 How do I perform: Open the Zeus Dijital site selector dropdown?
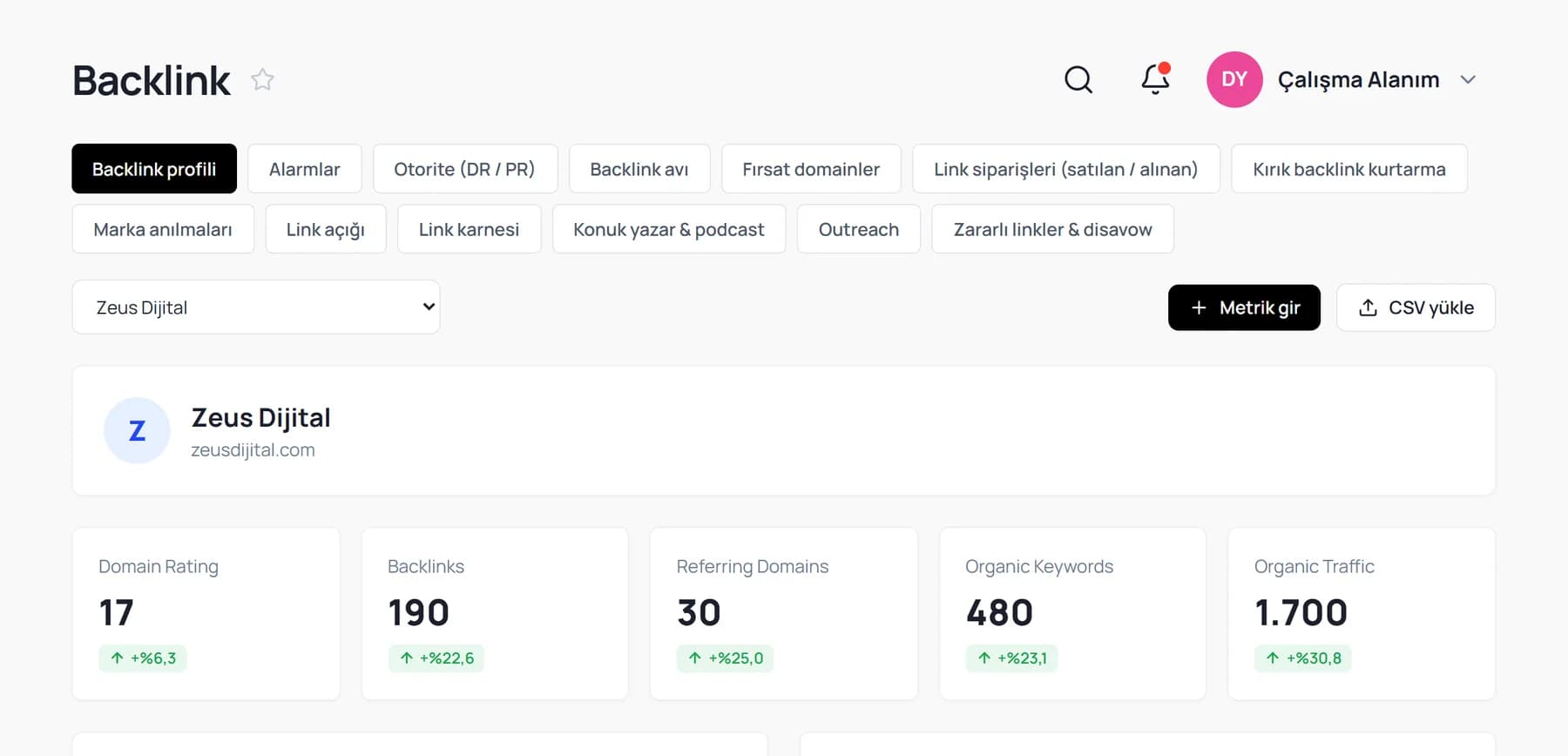[x=256, y=307]
